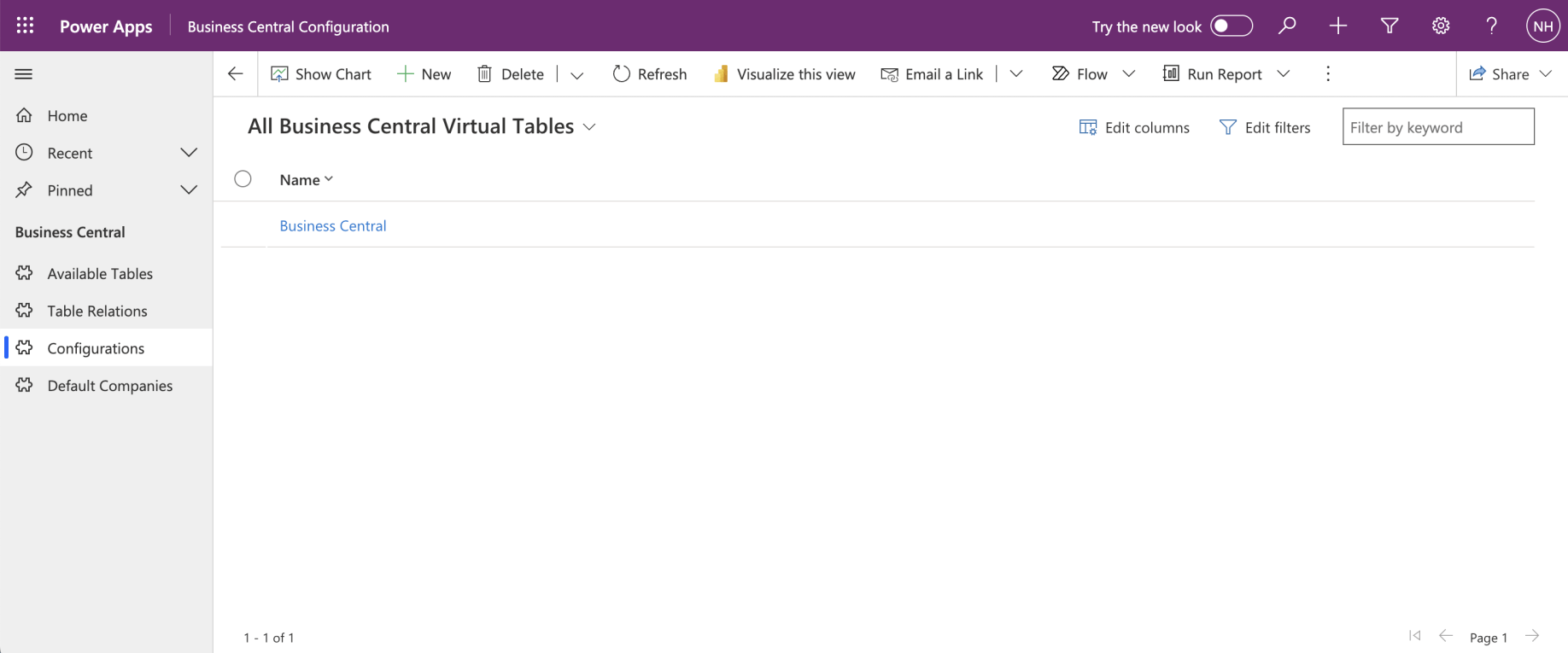
Task: Go back using the back arrow
Action: tap(236, 74)
